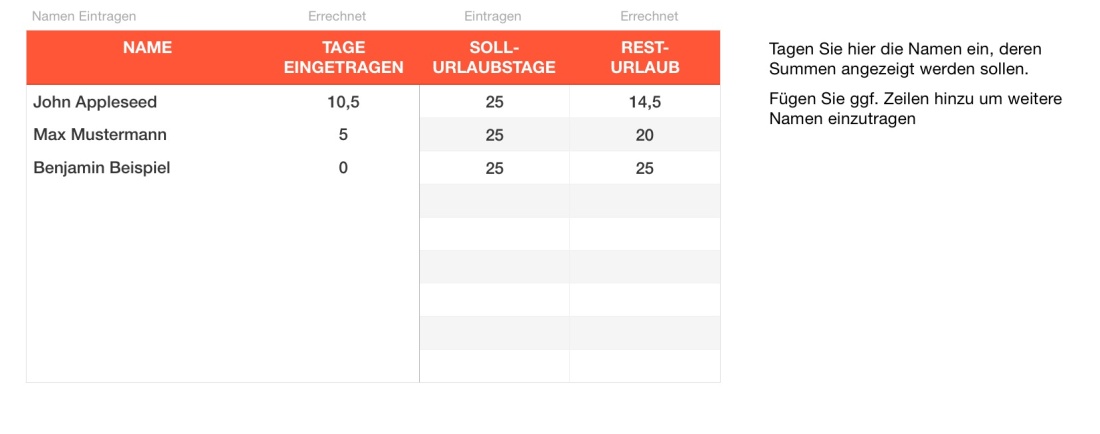Click the "Namen Eintragen" caption above the table

pos(84,16)
